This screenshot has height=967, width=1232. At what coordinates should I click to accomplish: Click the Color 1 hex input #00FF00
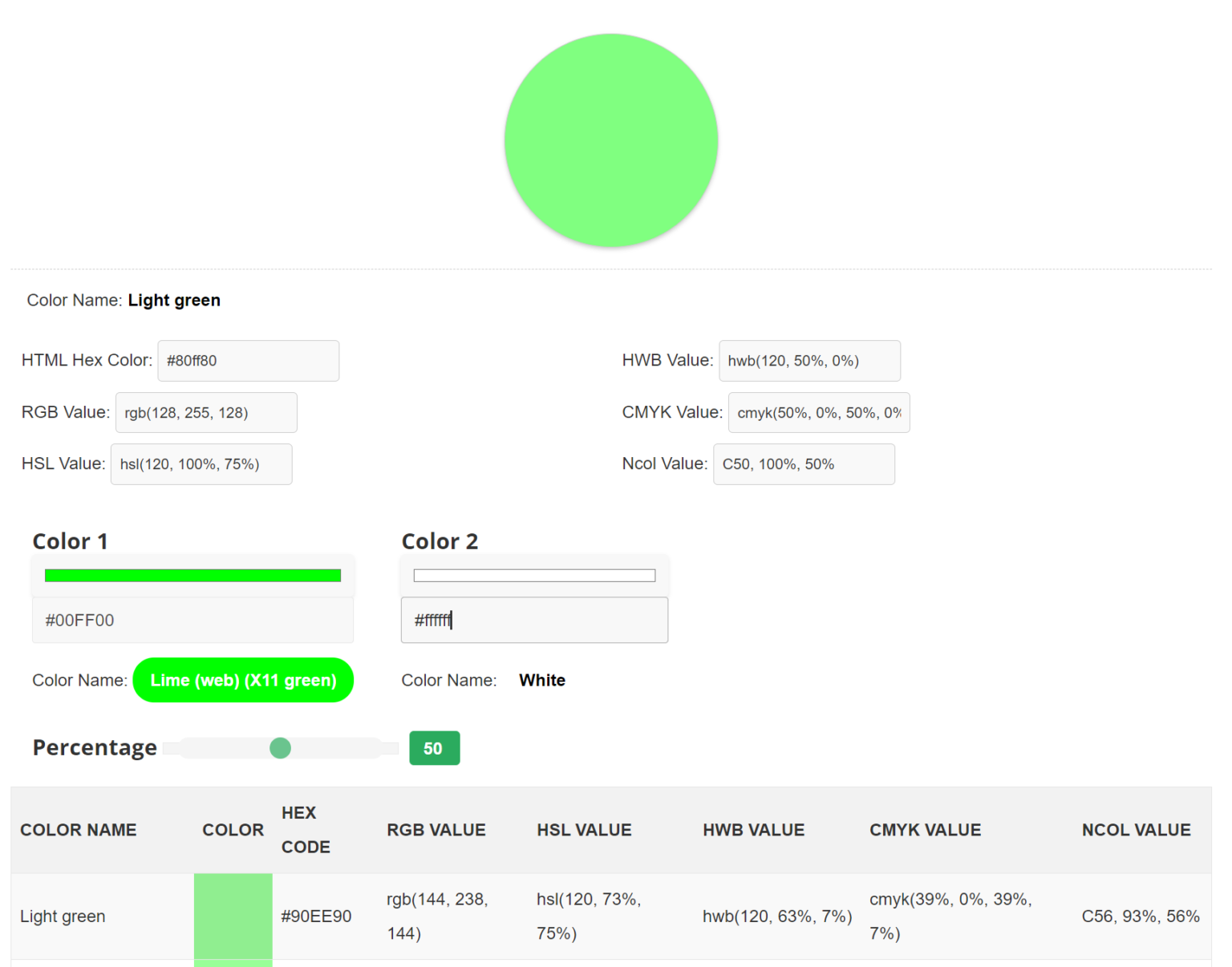click(192, 620)
